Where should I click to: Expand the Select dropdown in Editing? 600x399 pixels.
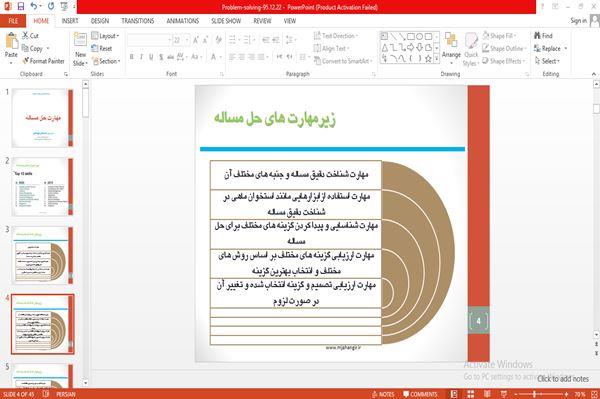pyautogui.click(x=547, y=61)
